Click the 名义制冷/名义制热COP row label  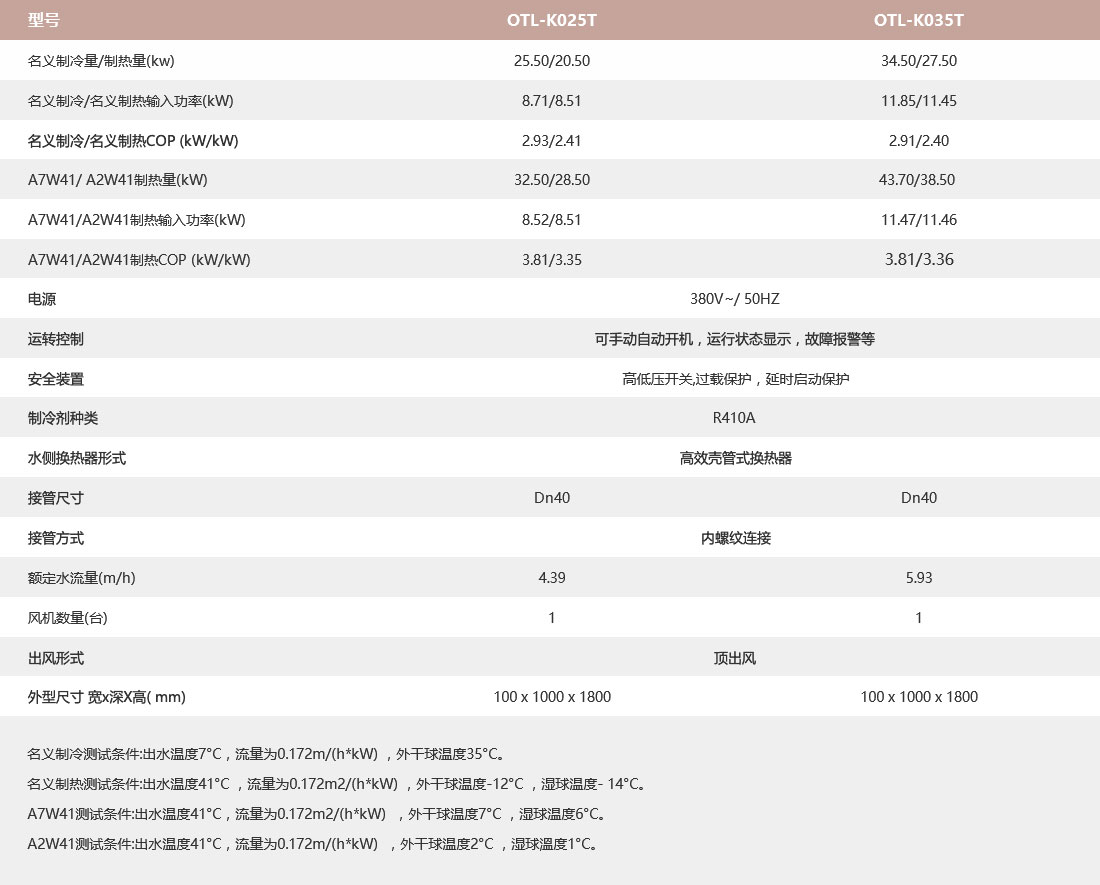pos(133,141)
